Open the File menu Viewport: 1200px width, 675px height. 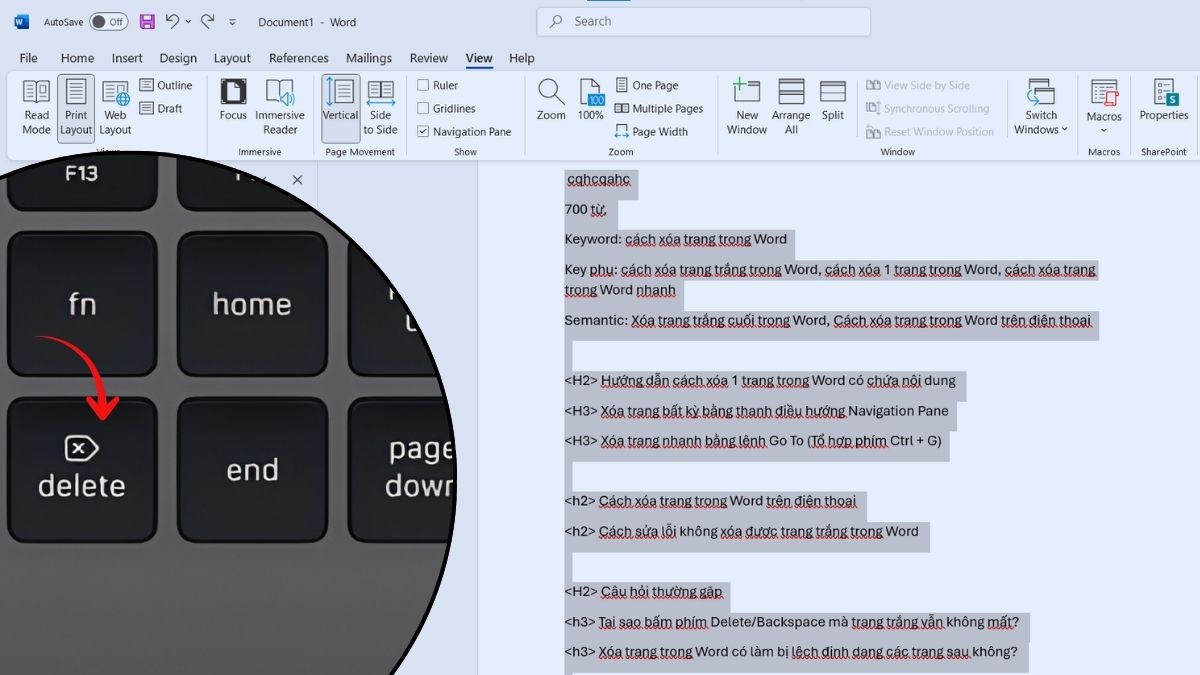point(29,58)
